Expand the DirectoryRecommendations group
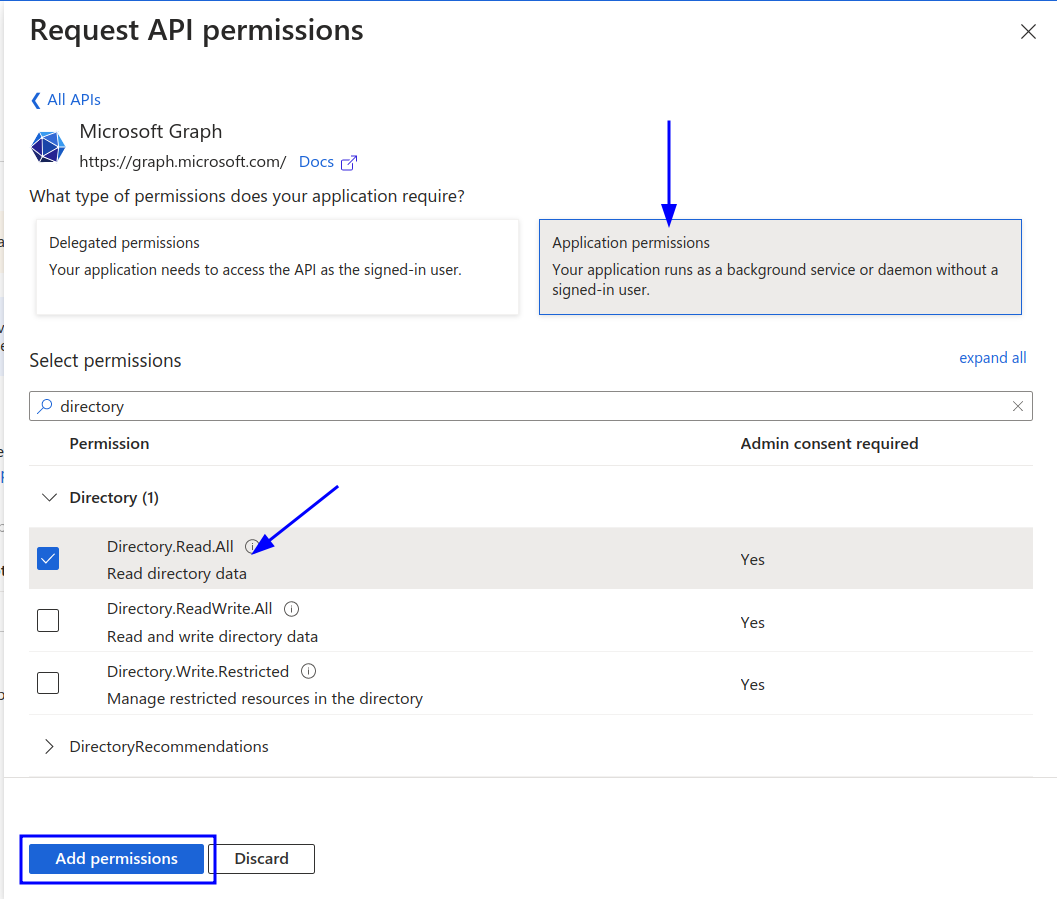 pyautogui.click(x=49, y=747)
